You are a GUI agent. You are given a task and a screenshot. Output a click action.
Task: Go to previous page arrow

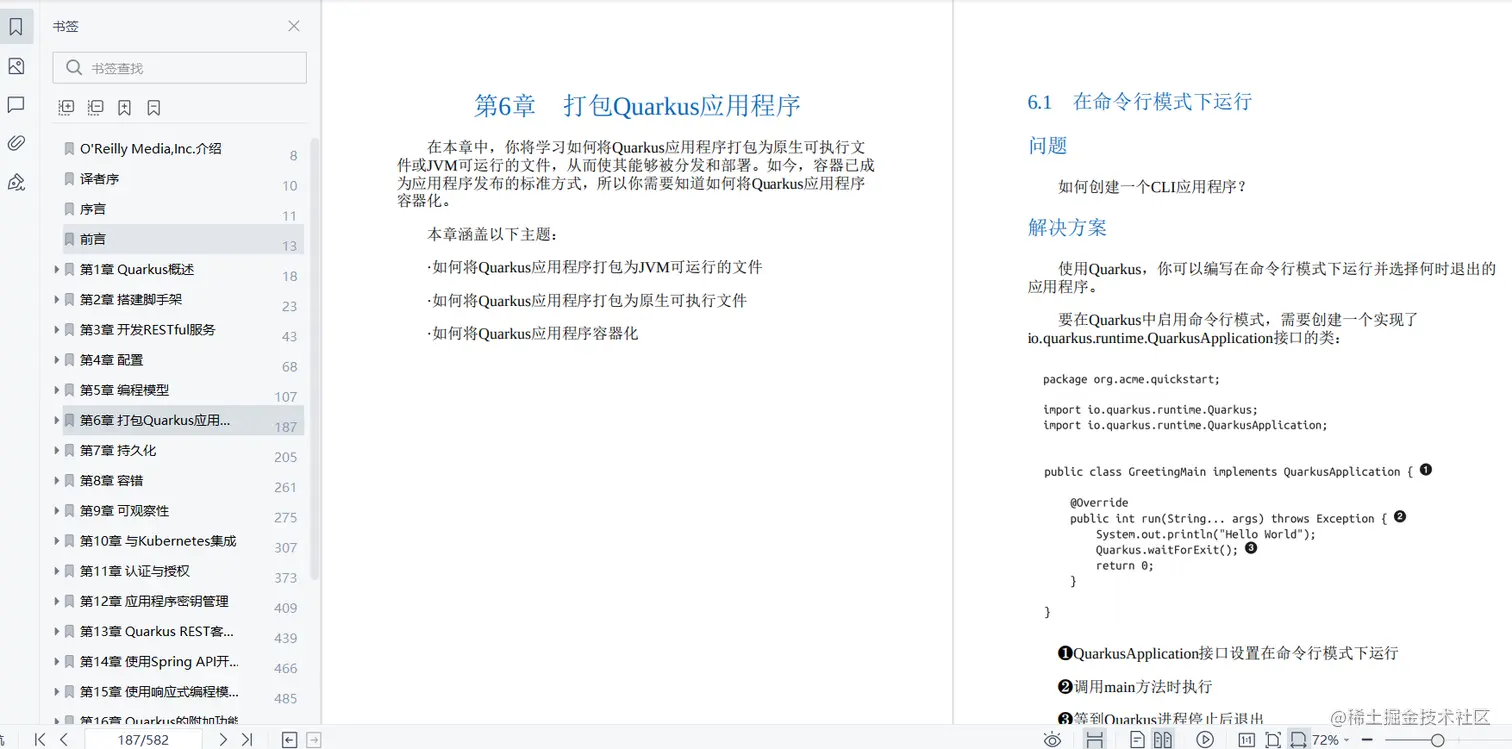pos(64,739)
